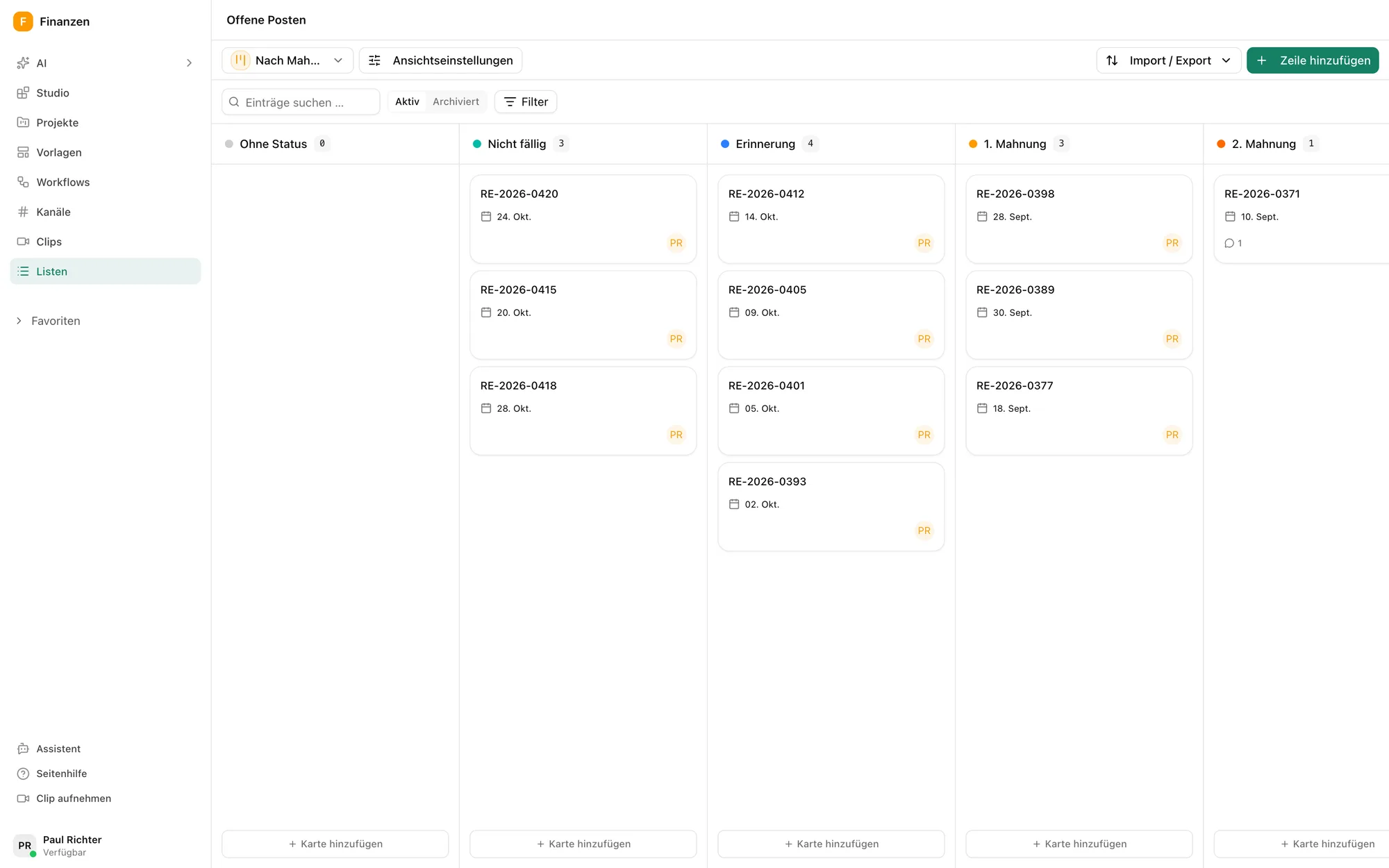The image size is (1389, 868).
Task: Click Zeile hinzufügen
Action: tap(1313, 60)
